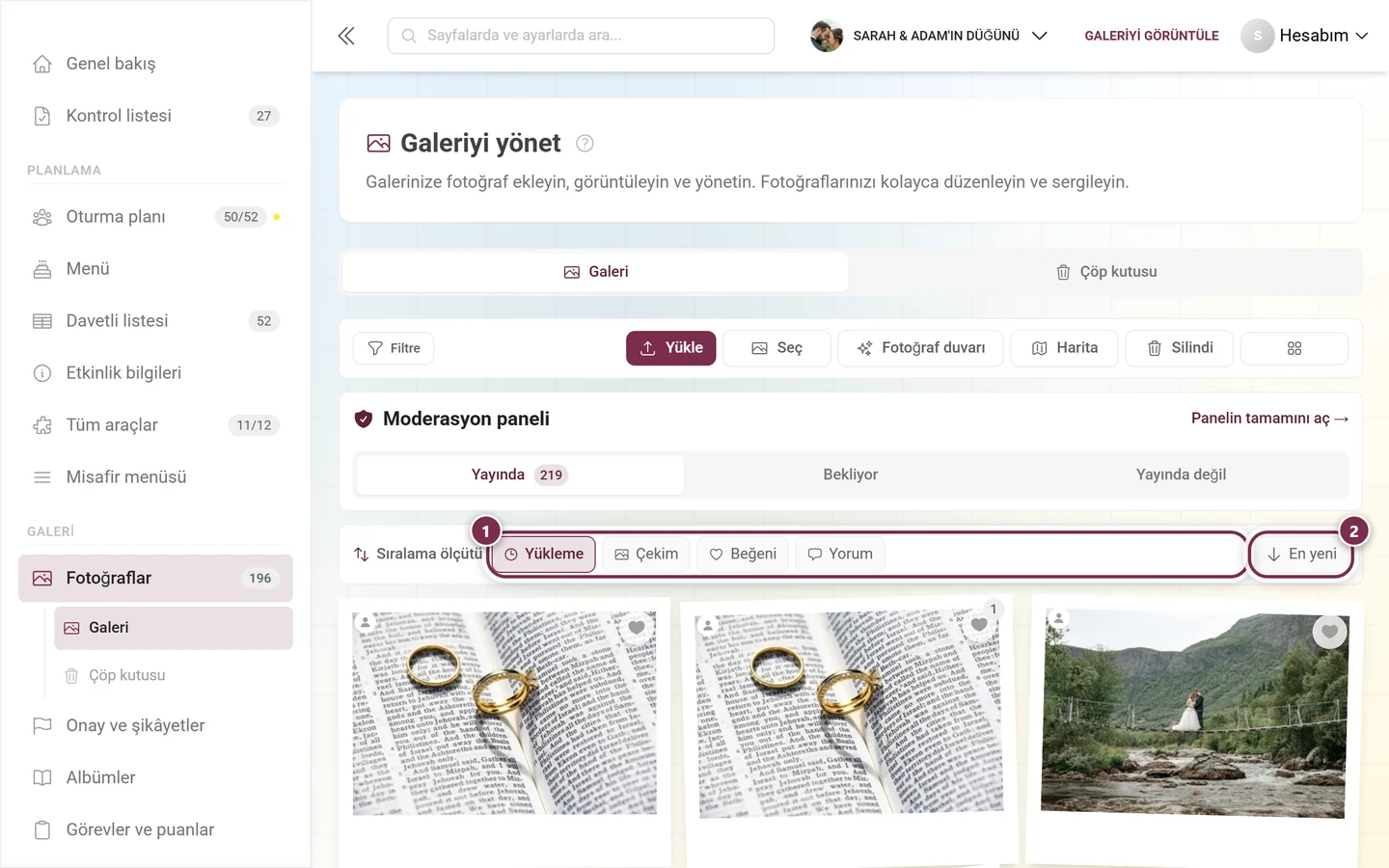Click the Yükle upload button
Screen dimensions: 1389x868
[671, 348]
